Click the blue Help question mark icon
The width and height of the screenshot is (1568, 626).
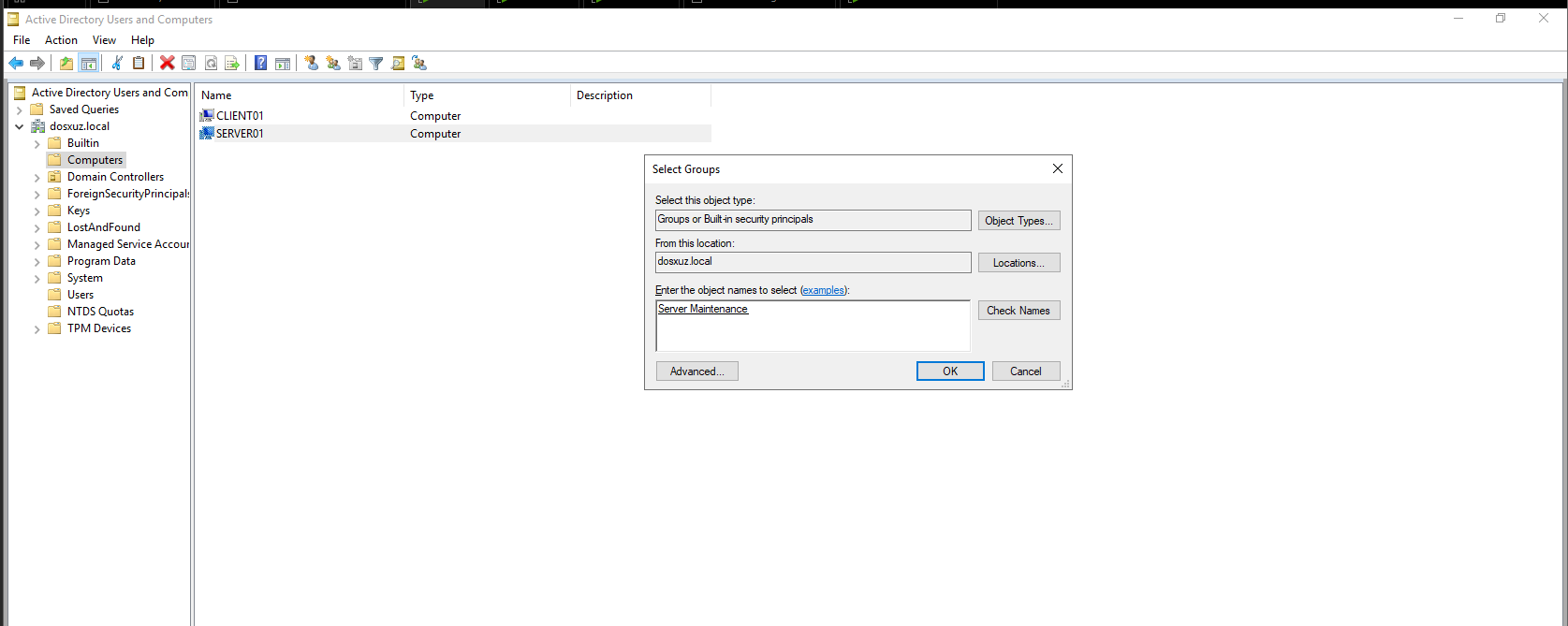click(x=260, y=63)
